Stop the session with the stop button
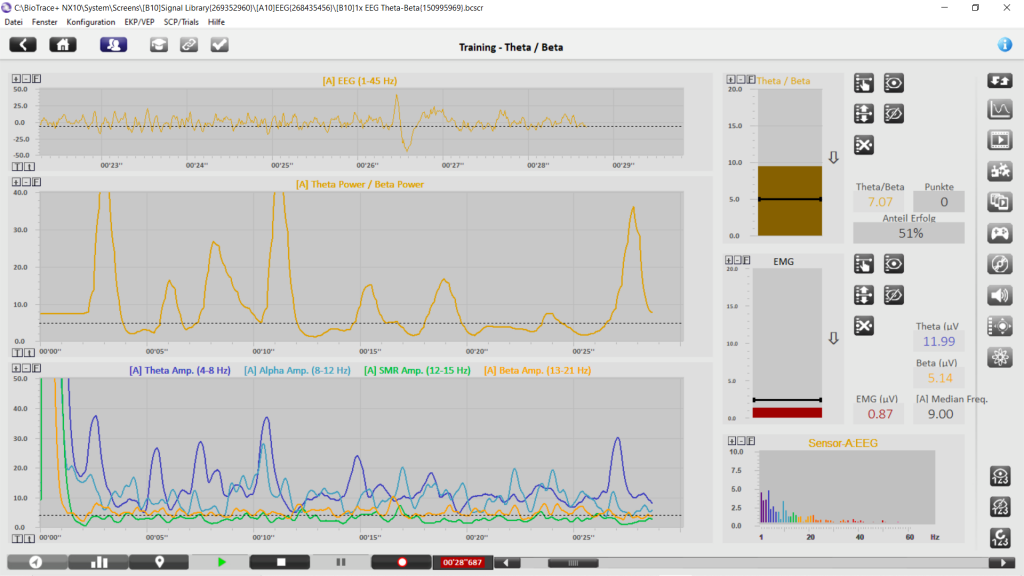This screenshot has width=1024, height=576. (280, 562)
